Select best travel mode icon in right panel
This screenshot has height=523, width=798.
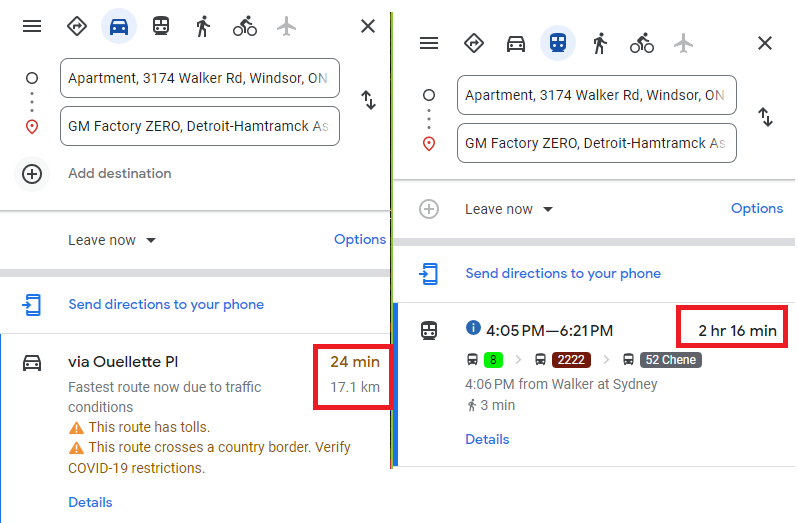pos(474,43)
